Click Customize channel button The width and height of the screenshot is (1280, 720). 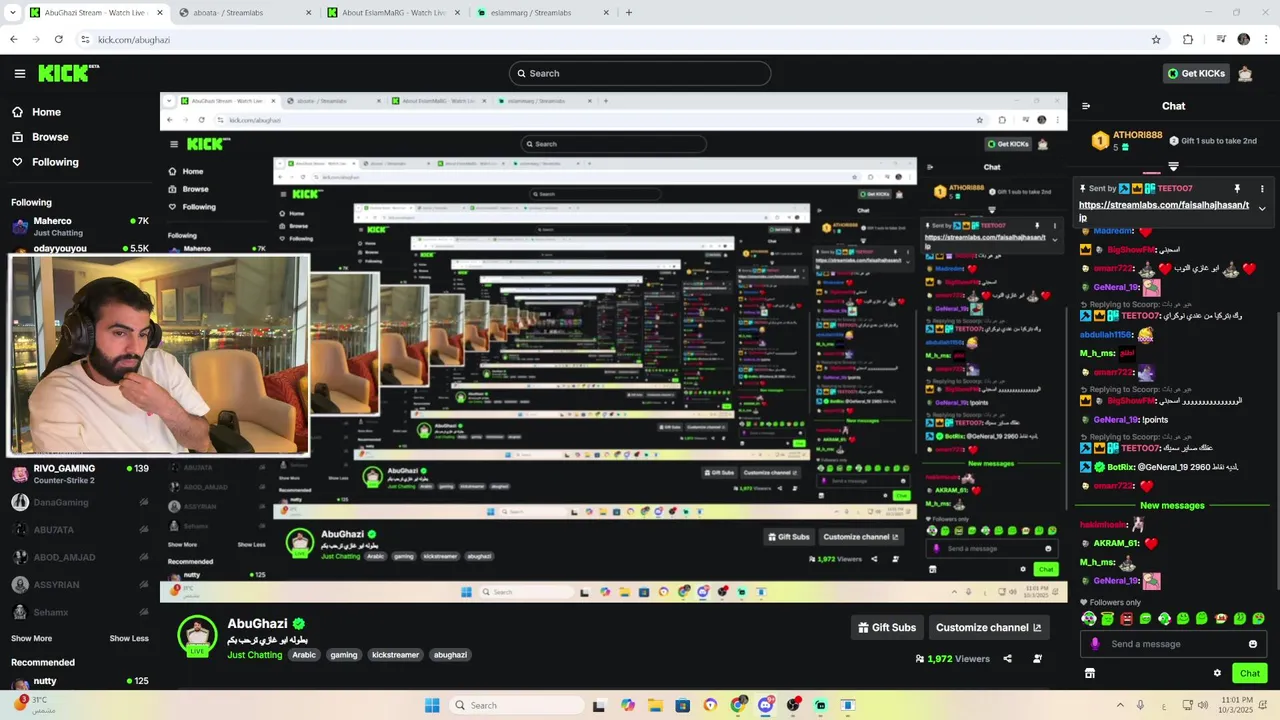pos(989,628)
